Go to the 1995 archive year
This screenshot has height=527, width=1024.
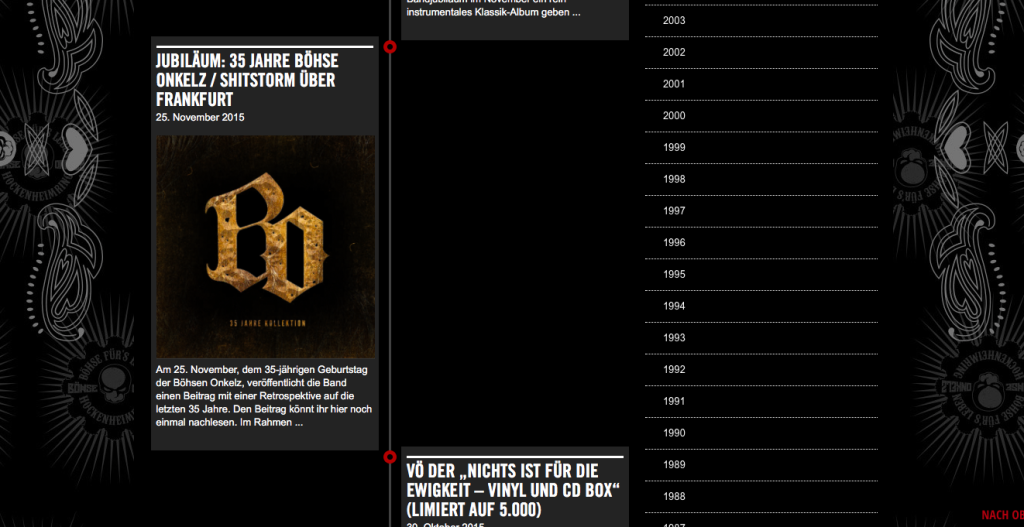coord(674,275)
